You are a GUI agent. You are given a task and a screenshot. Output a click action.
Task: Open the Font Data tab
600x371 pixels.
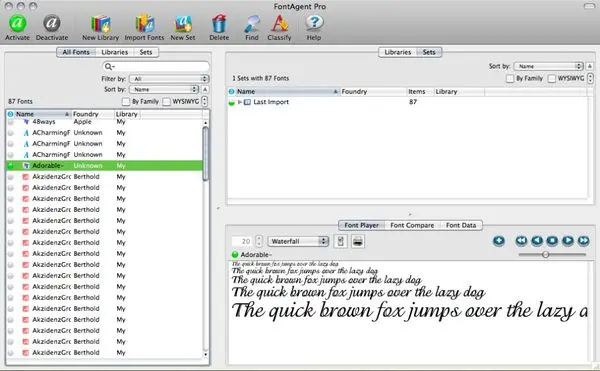point(461,226)
